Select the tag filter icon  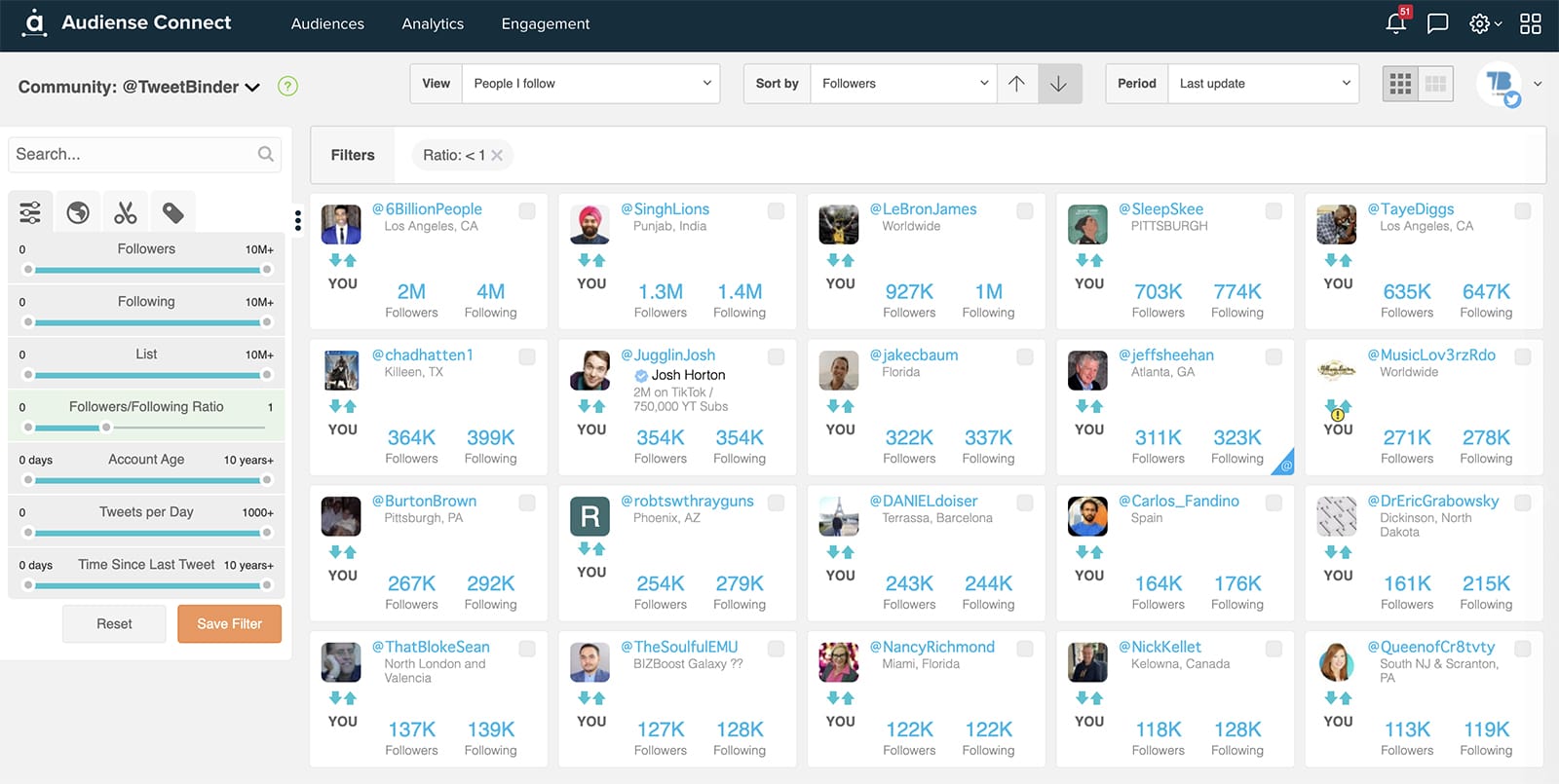pyautogui.click(x=173, y=212)
